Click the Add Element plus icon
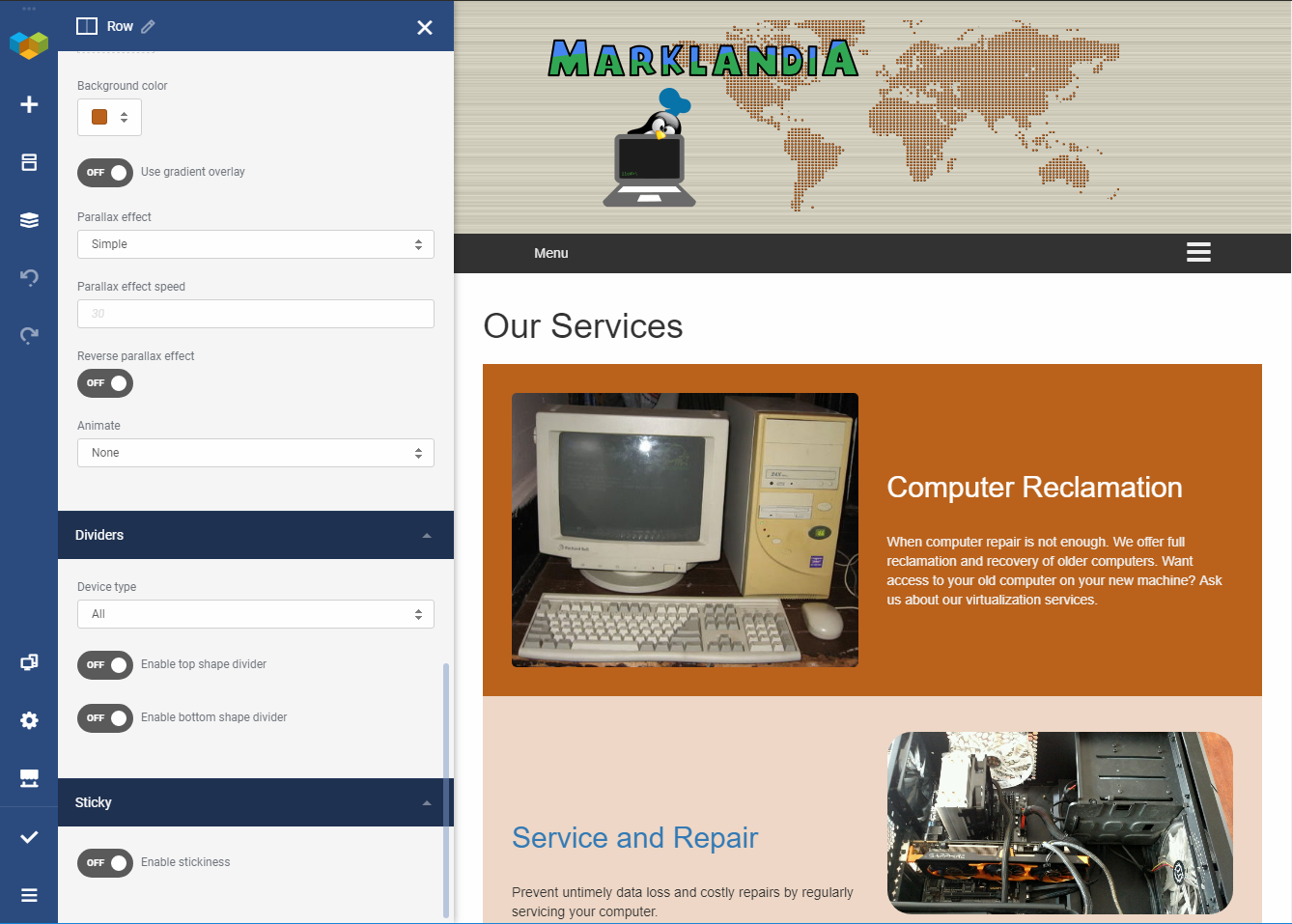 tap(29, 104)
